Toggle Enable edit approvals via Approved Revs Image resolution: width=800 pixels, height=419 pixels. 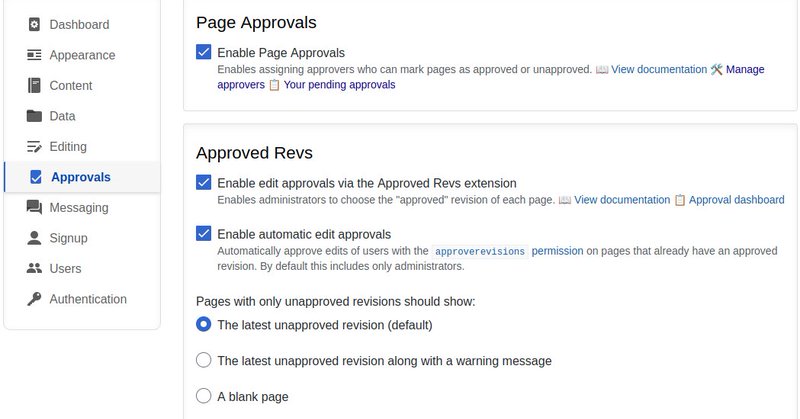click(x=204, y=183)
